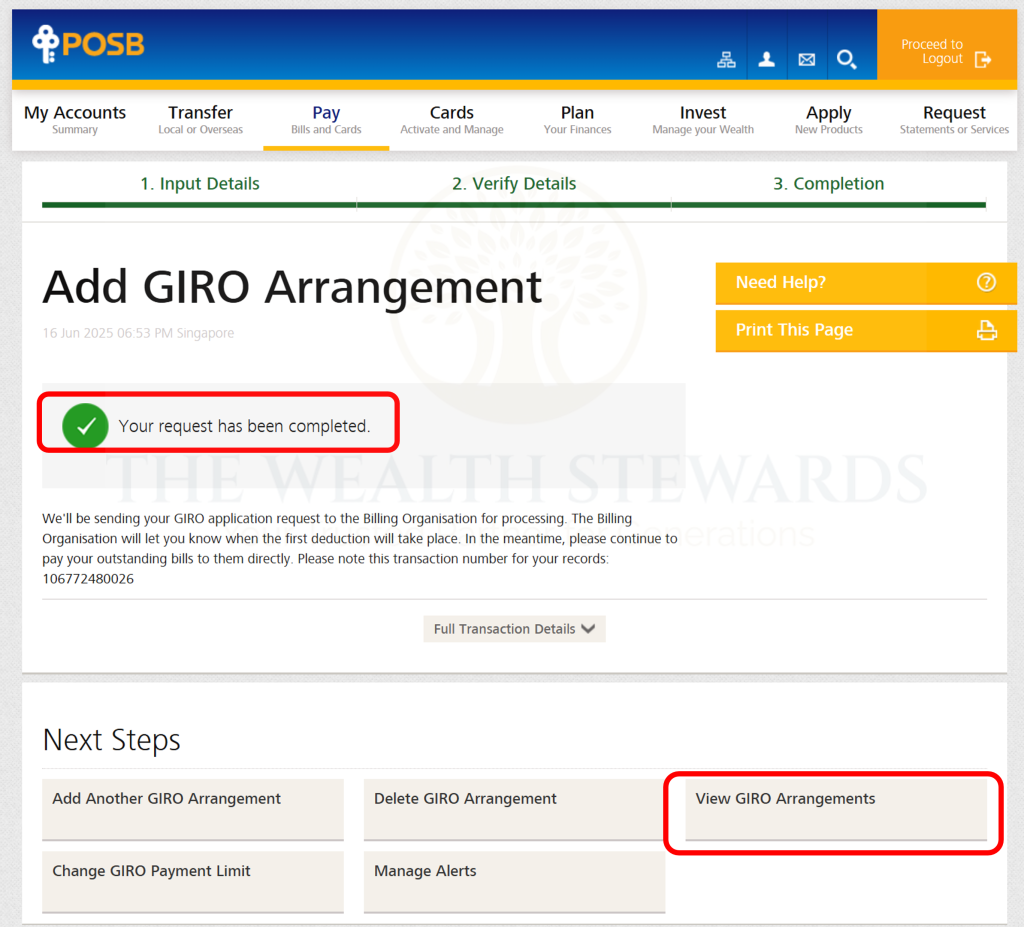
Task: Open Manage Alerts
Action: point(514,882)
